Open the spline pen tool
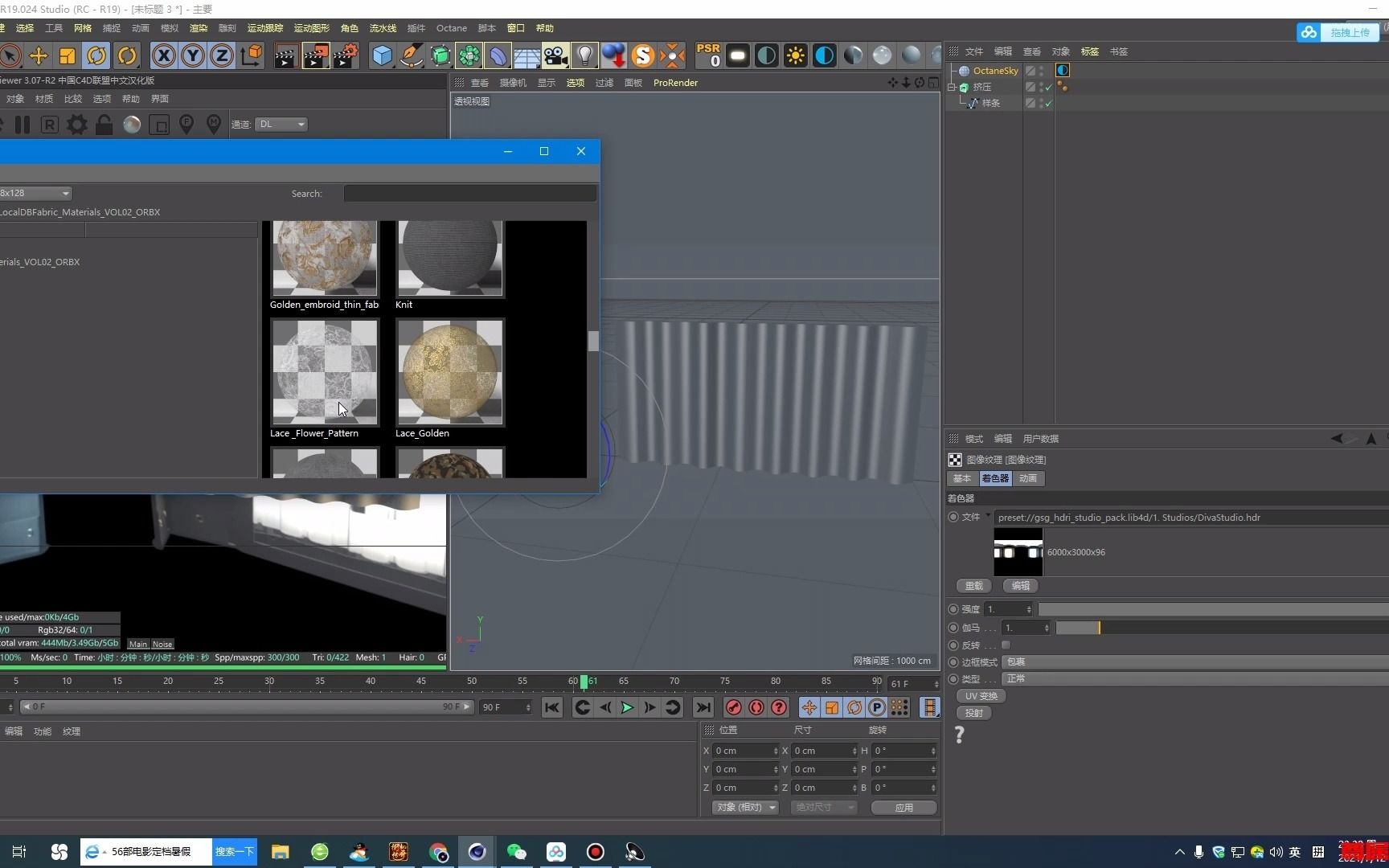The image size is (1389, 868). [x=412, y=55]
